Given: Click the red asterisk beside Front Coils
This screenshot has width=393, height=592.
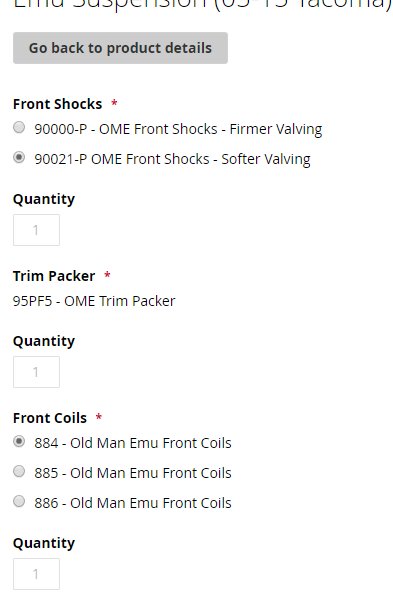Looking at the screenshot, I should pos(99,417).
